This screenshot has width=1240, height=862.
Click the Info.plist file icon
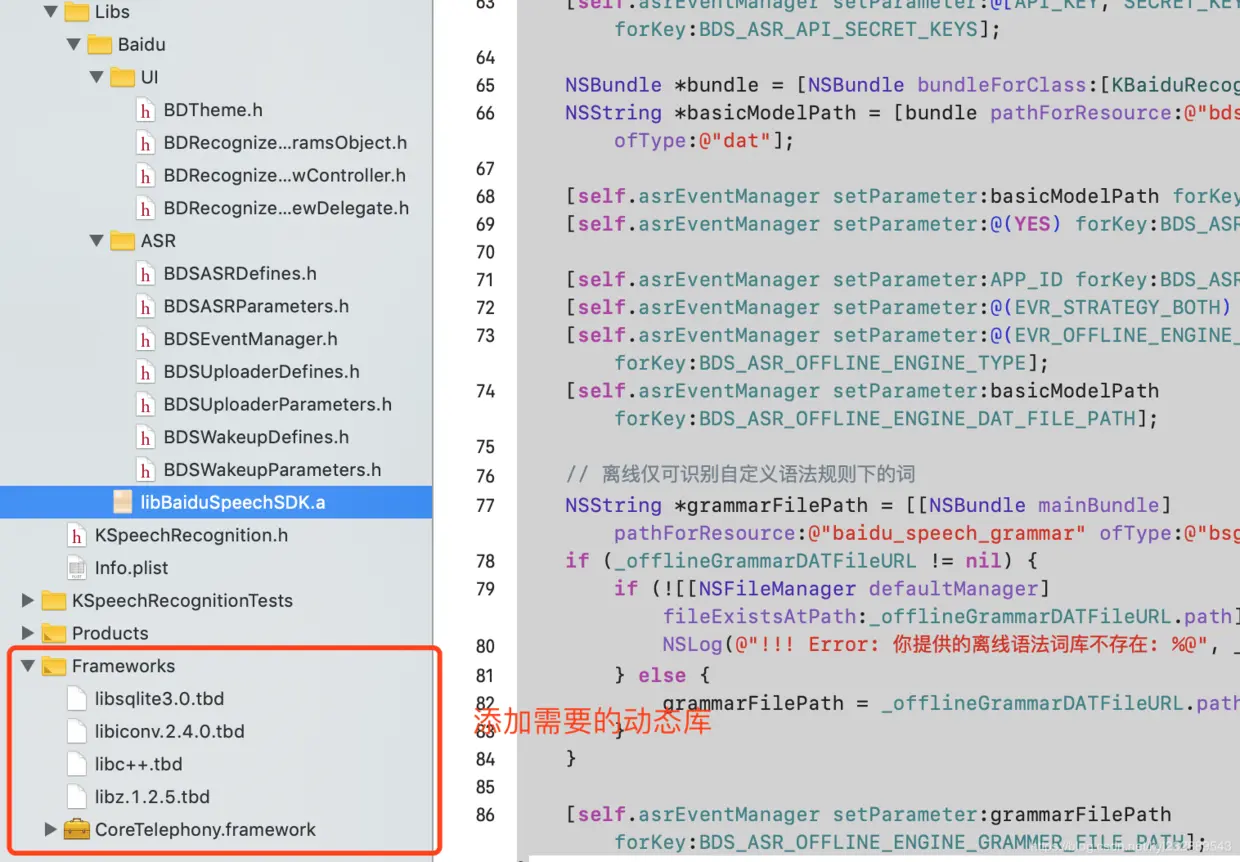pos(77,568)
